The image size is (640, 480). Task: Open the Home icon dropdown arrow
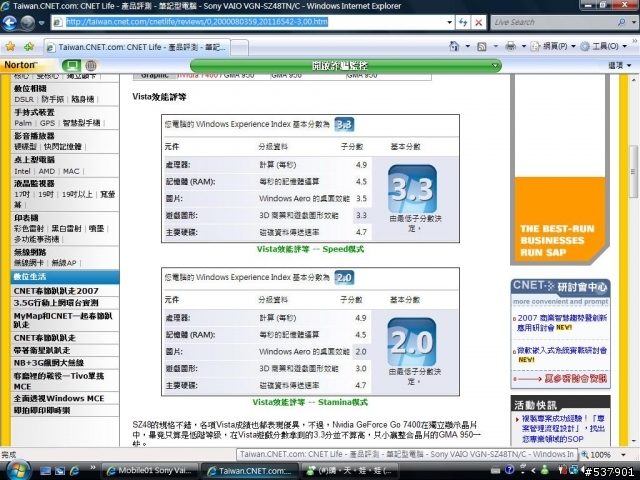[468, 46]
